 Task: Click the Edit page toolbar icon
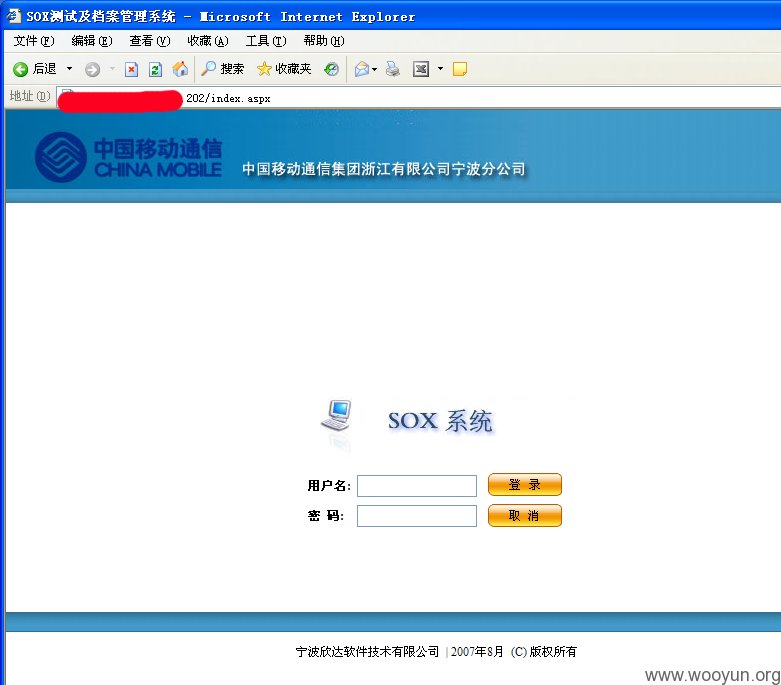(421, 69)
